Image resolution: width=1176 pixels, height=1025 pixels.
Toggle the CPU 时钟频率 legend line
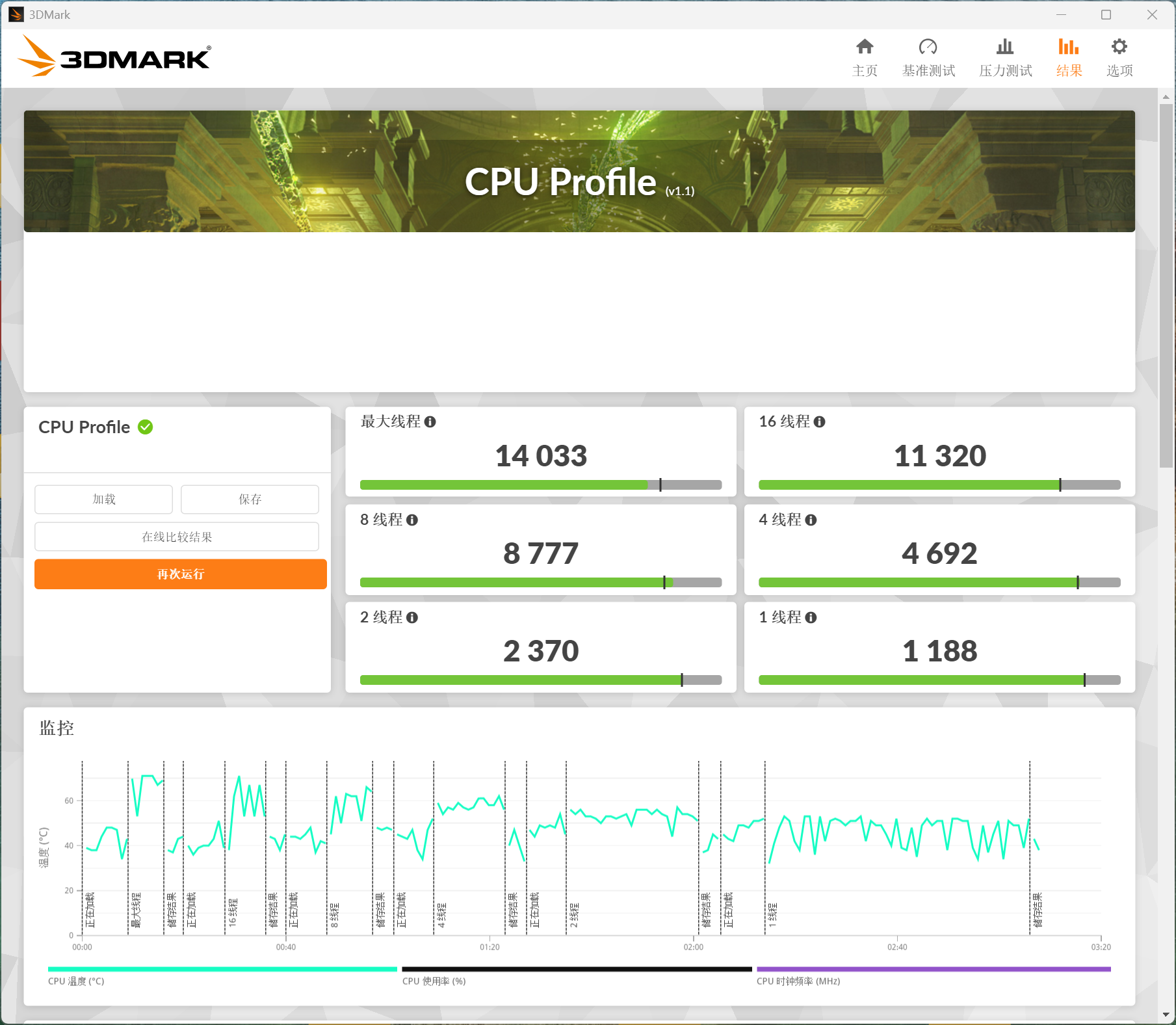[934, 969]
